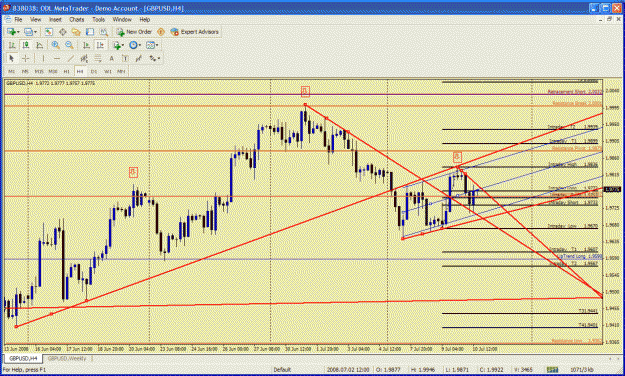This screenshot has width=625, height=376.
Task: Select the Crosshair tool
Action: tap(25, 59)
